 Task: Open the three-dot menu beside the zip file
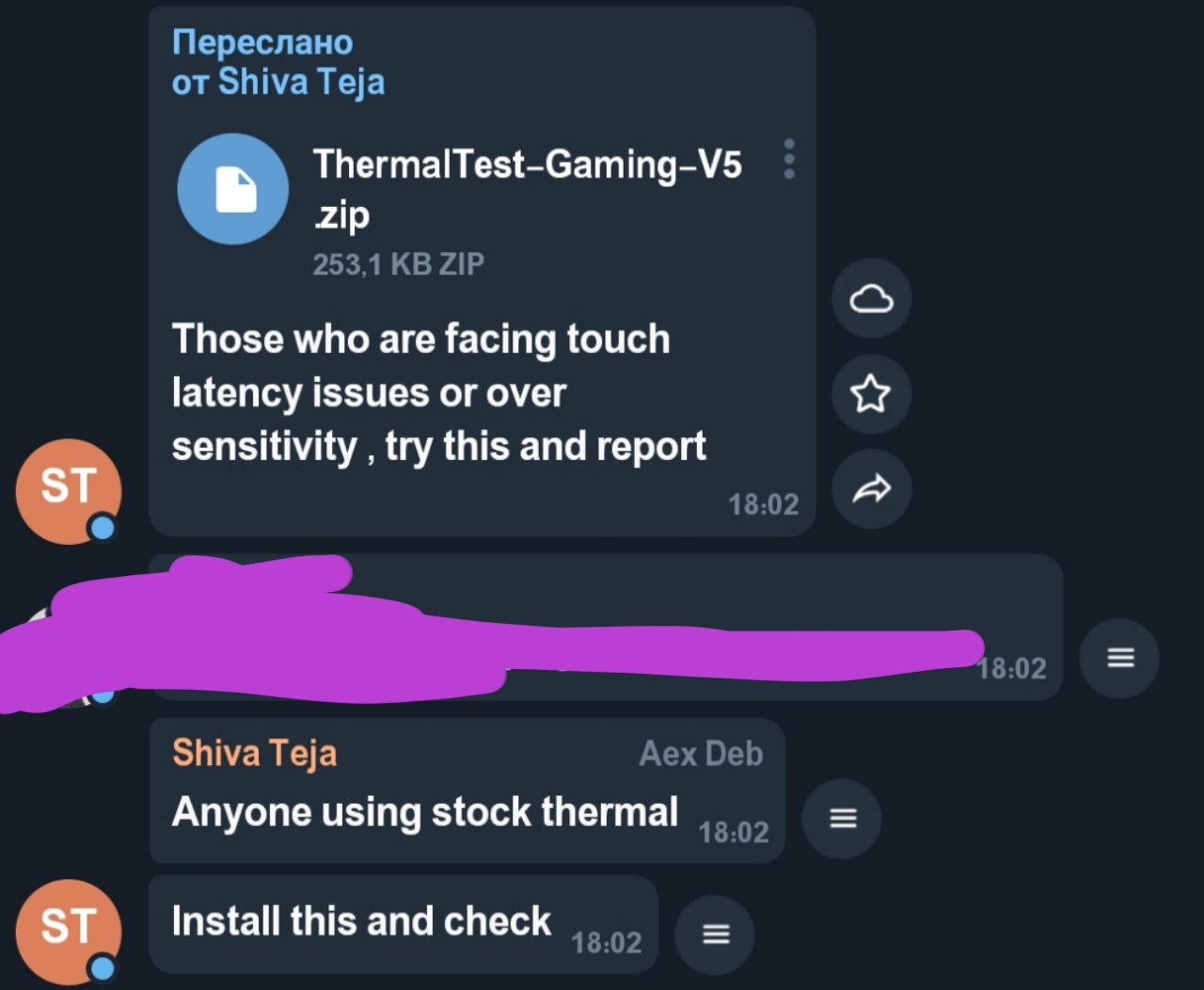click(789, 159)
